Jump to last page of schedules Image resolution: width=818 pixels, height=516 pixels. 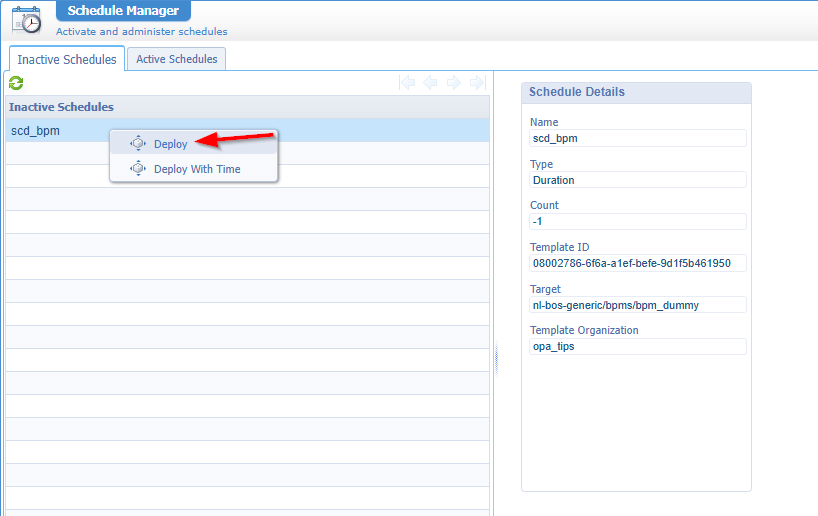tap(477, 83)
